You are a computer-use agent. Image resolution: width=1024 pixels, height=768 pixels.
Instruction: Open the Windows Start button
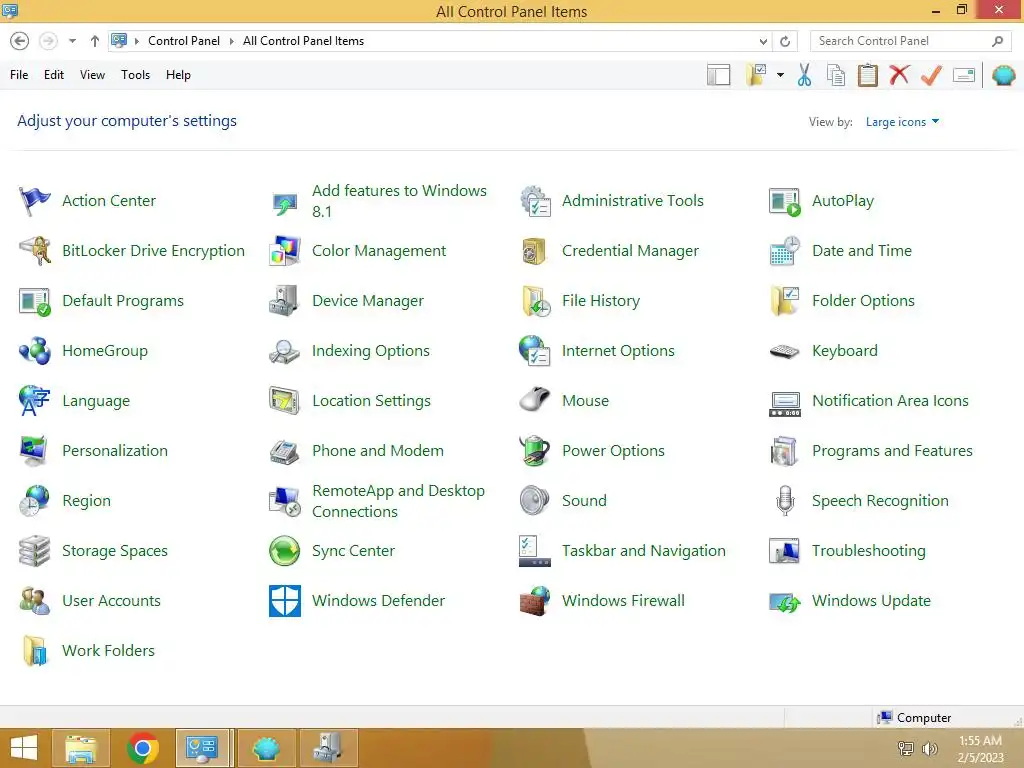tap(24, 748)
